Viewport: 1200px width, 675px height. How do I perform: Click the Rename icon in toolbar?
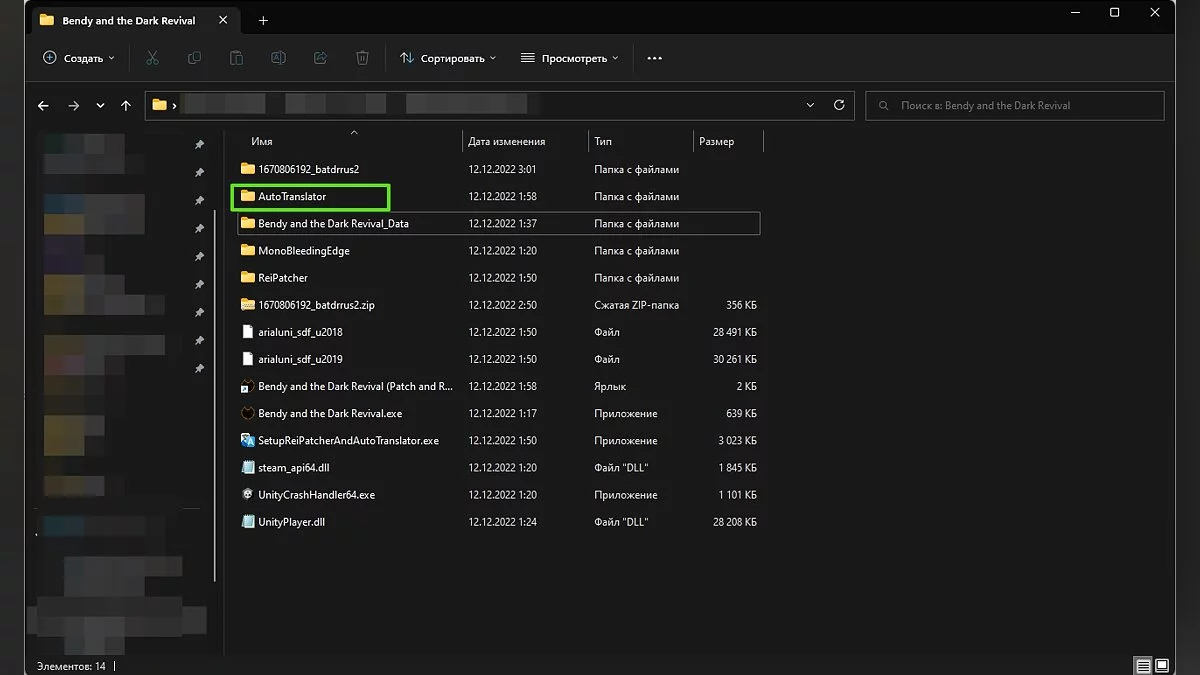pos(279,58)
